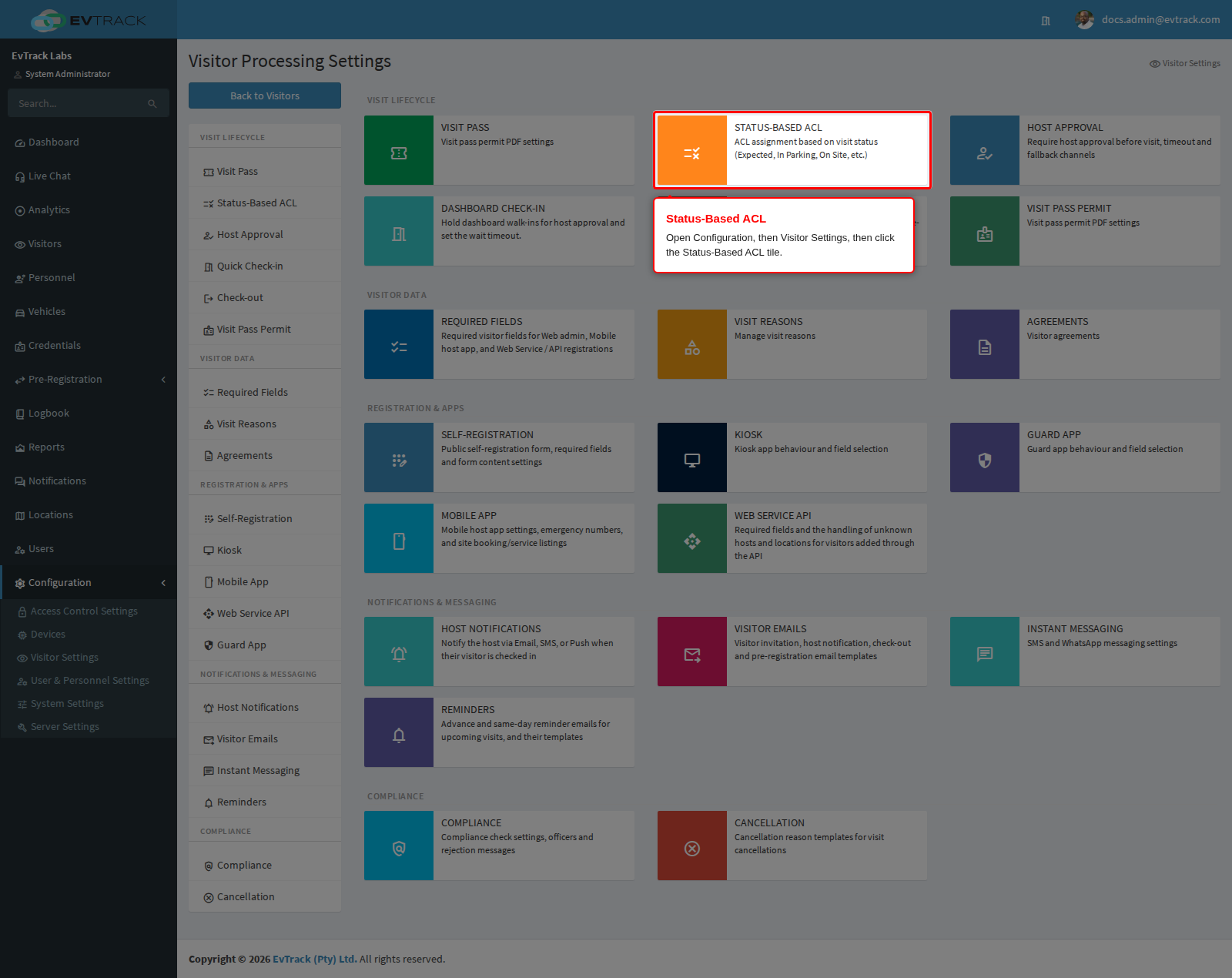Click the EvTrack logo in the header
Viewport: 1232px width, 978px height.
click(89, 20)
